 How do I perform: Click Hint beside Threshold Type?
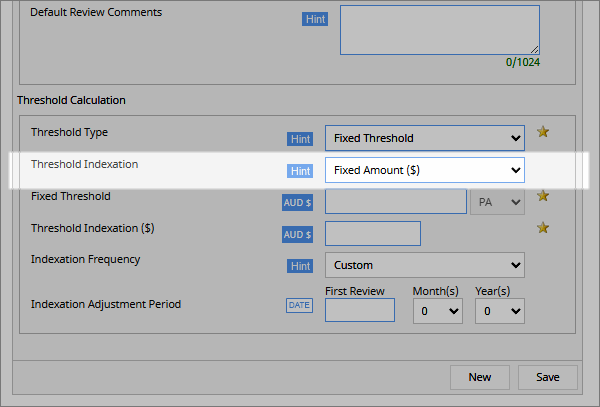pyautogui.click(x=300, y=139)
